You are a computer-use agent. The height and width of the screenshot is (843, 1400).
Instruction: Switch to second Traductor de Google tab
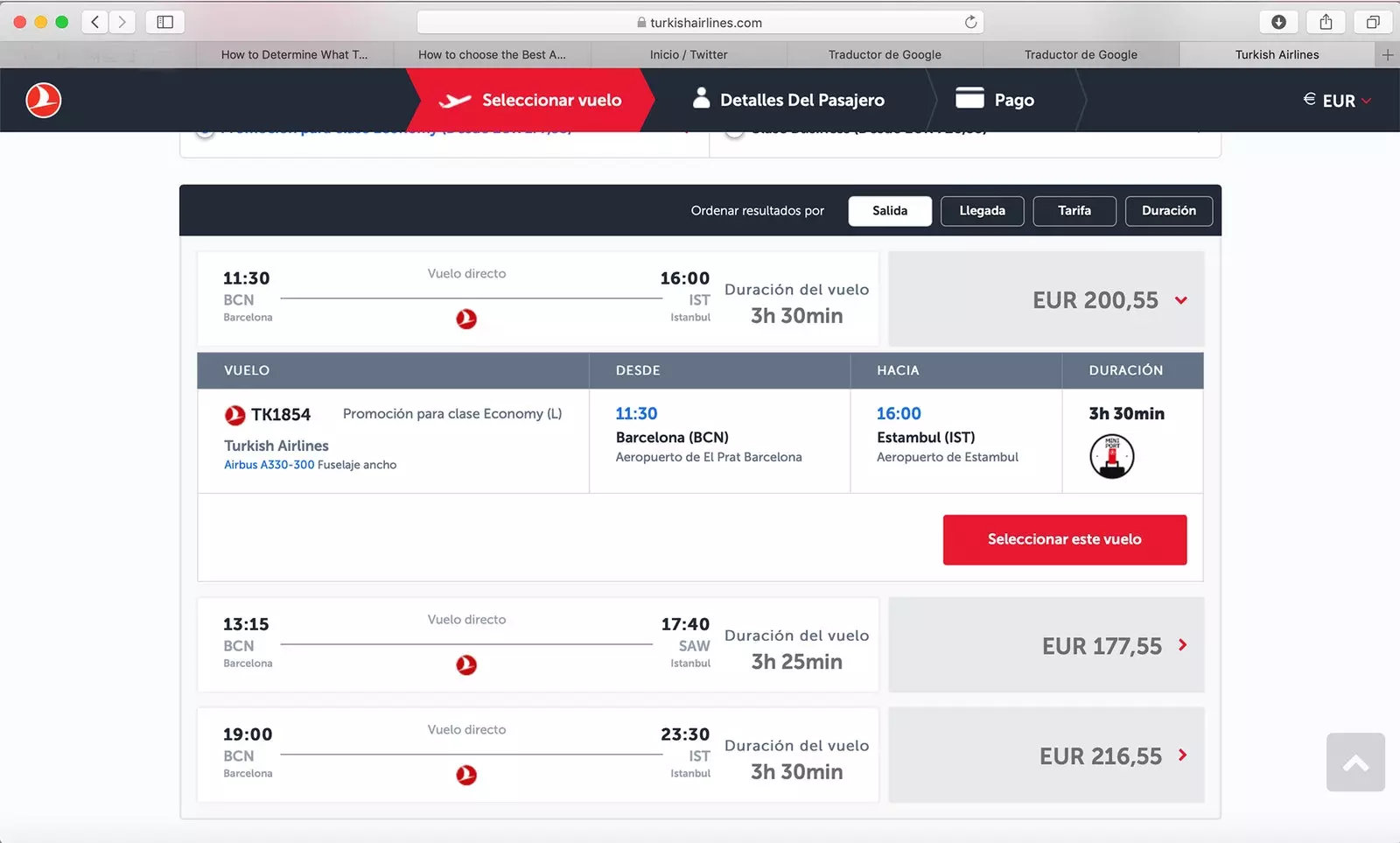(1081, 54)
